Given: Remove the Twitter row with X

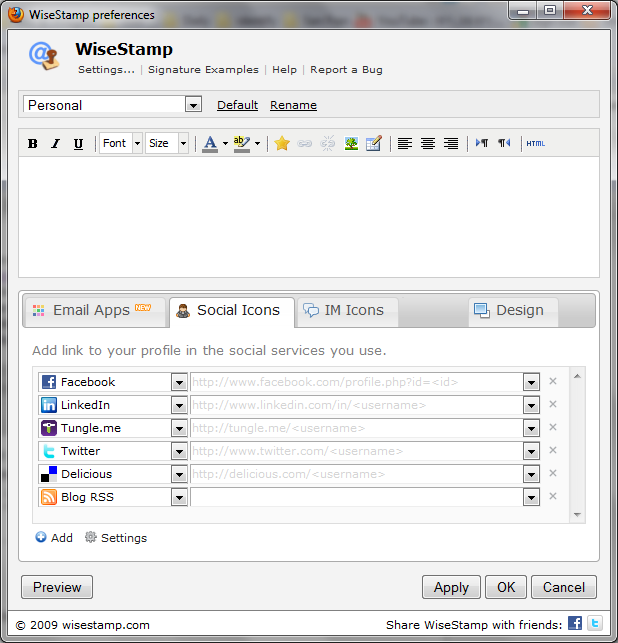Looking at the screenshot, I should 553,450.
